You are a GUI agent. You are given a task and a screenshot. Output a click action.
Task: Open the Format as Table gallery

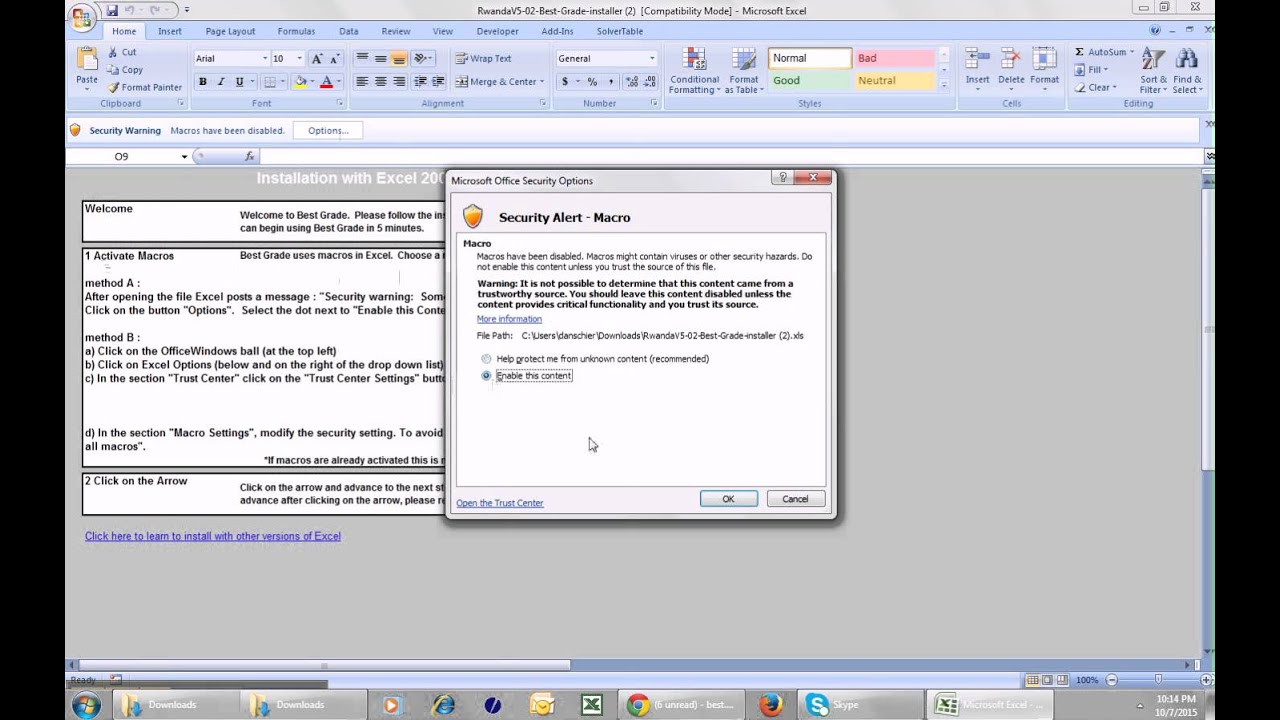[743, 71]
